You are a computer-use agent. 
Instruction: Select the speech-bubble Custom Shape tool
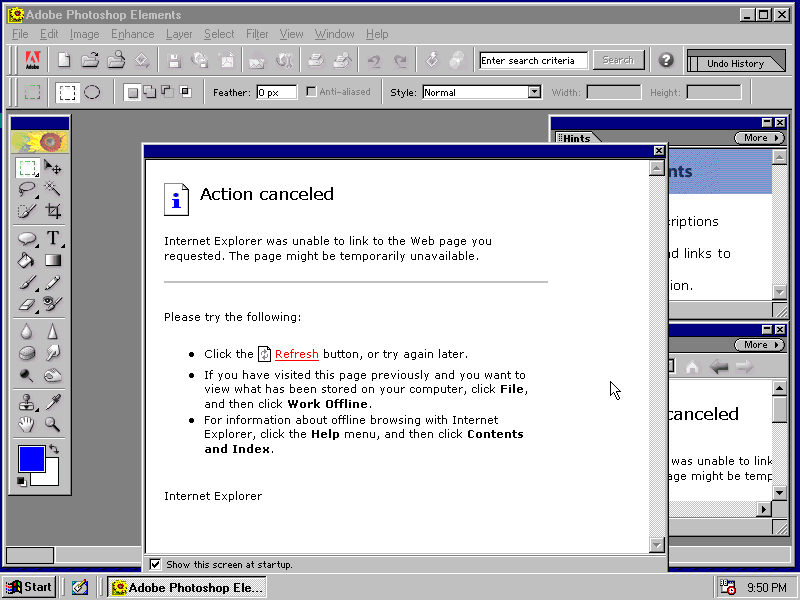(x=27, y=238)
